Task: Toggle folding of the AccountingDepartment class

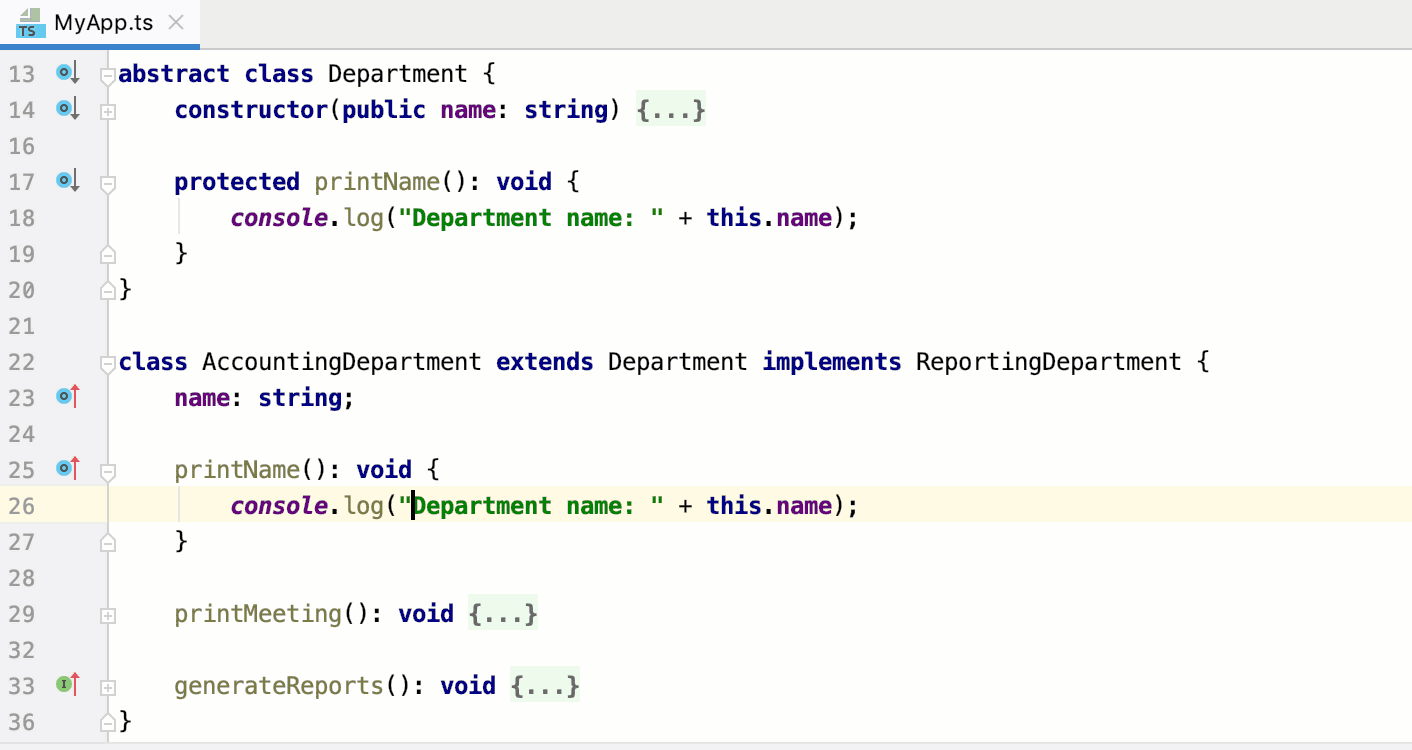Action: point(107,363)
